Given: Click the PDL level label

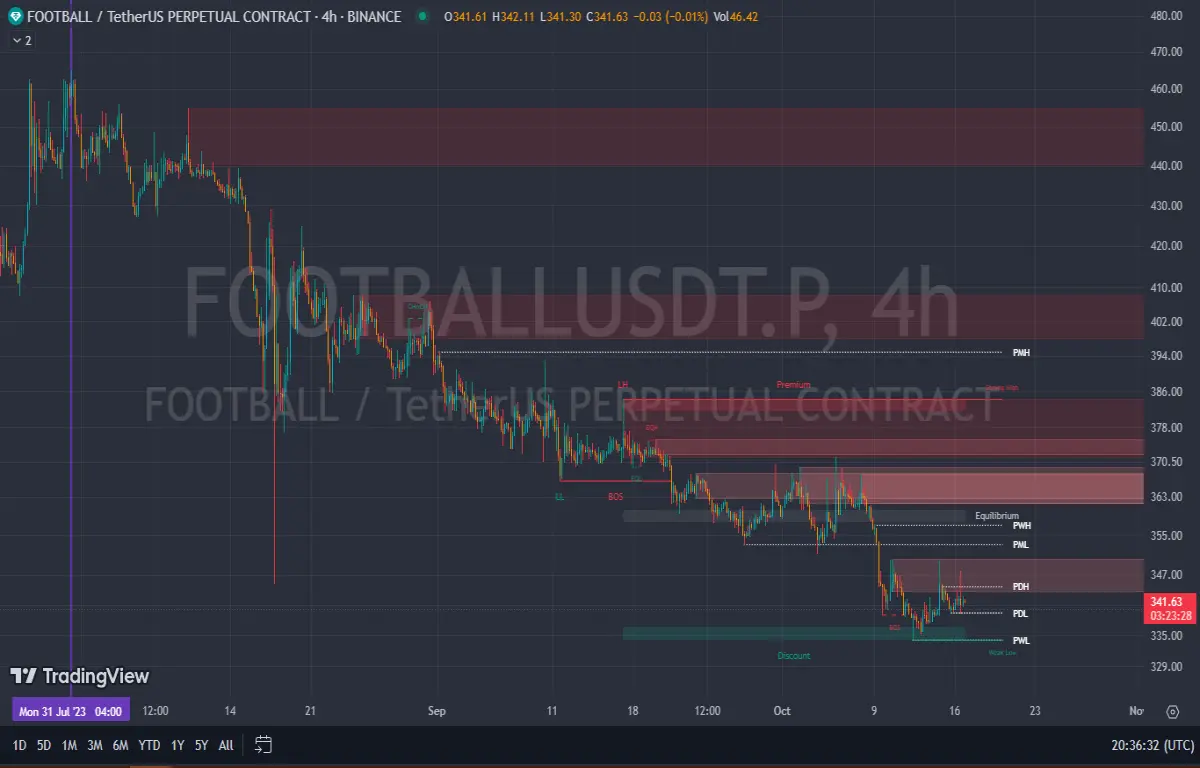Looking at the screenshot, I should 1020,614.
